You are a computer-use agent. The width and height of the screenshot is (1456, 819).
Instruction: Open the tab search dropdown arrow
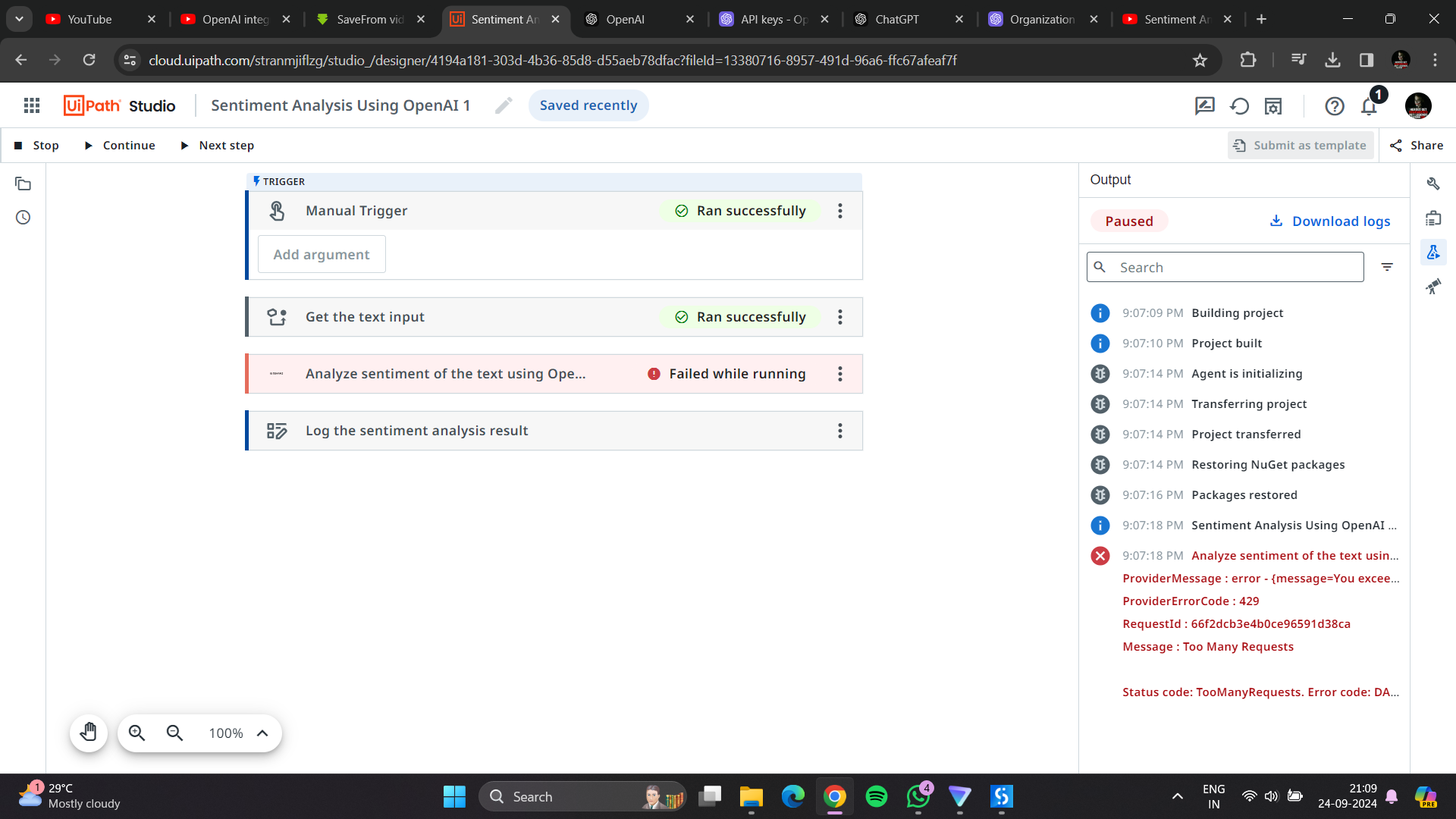pos(19,19)
